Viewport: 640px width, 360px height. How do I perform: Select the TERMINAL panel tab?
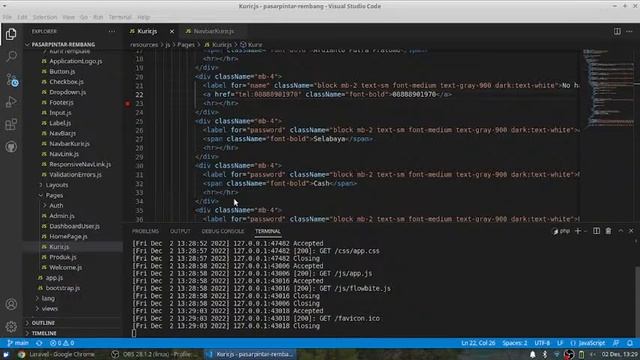(x=268, y=231)
